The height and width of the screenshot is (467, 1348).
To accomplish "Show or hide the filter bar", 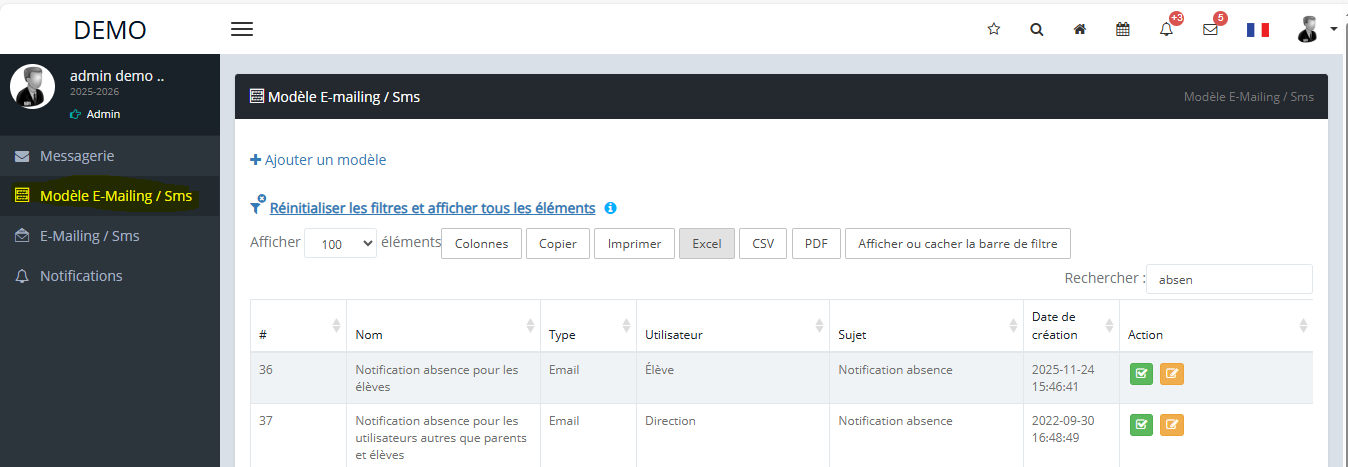I will (958, 244).
